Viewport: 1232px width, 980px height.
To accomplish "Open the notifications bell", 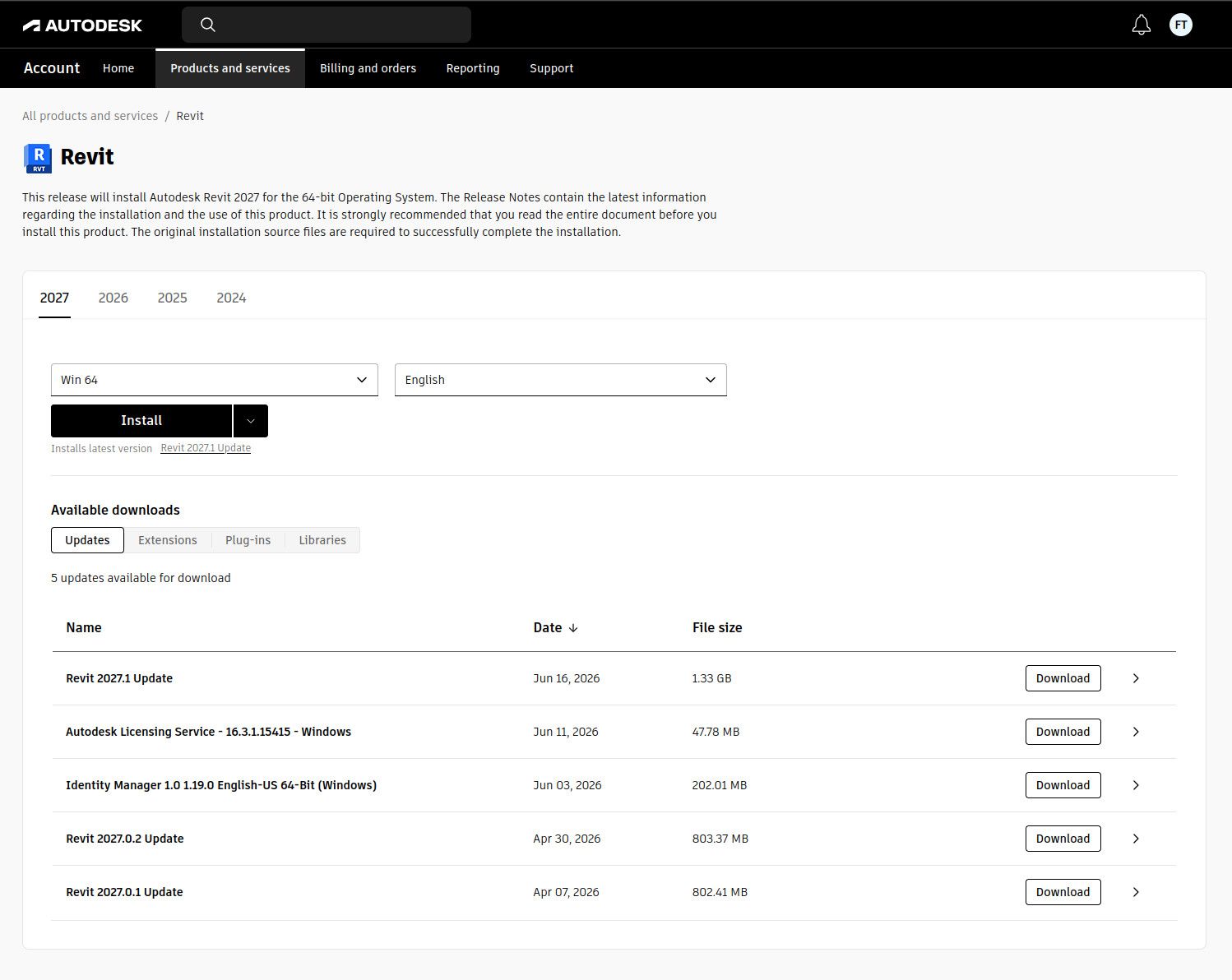I will 1142,25.
